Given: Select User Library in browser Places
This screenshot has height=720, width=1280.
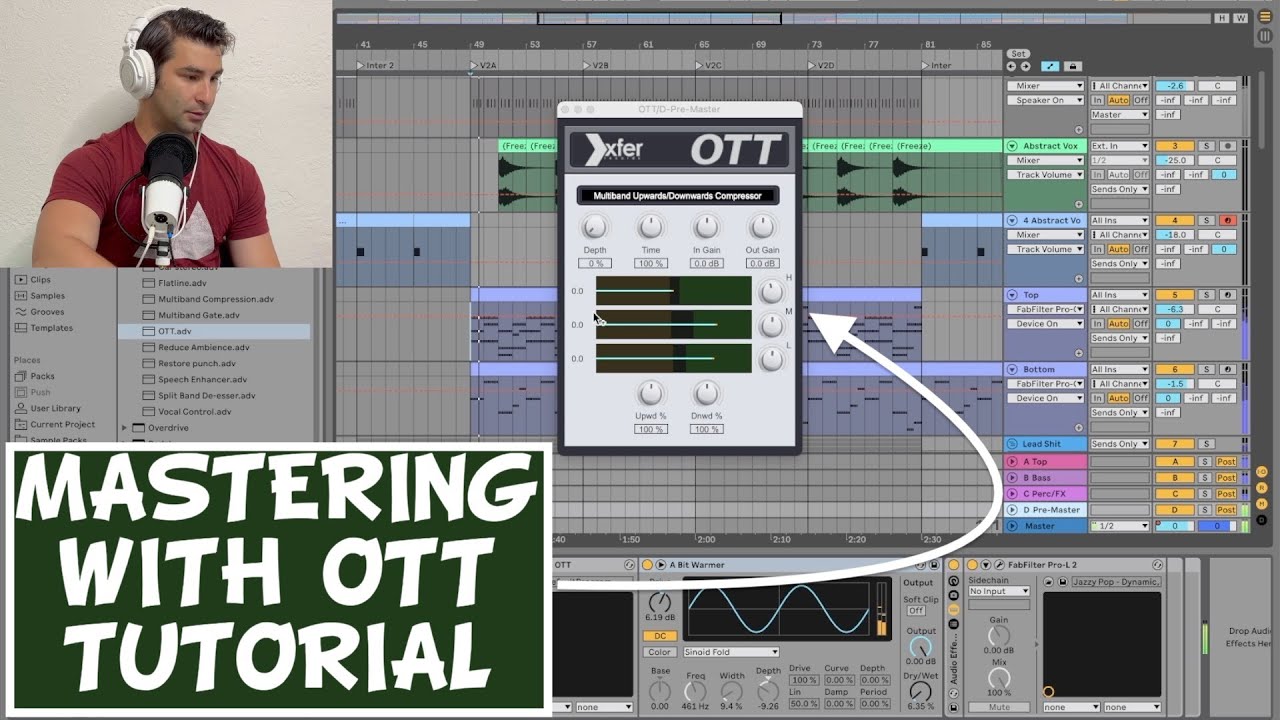Looking at the screenshot, I should point(55,409).
